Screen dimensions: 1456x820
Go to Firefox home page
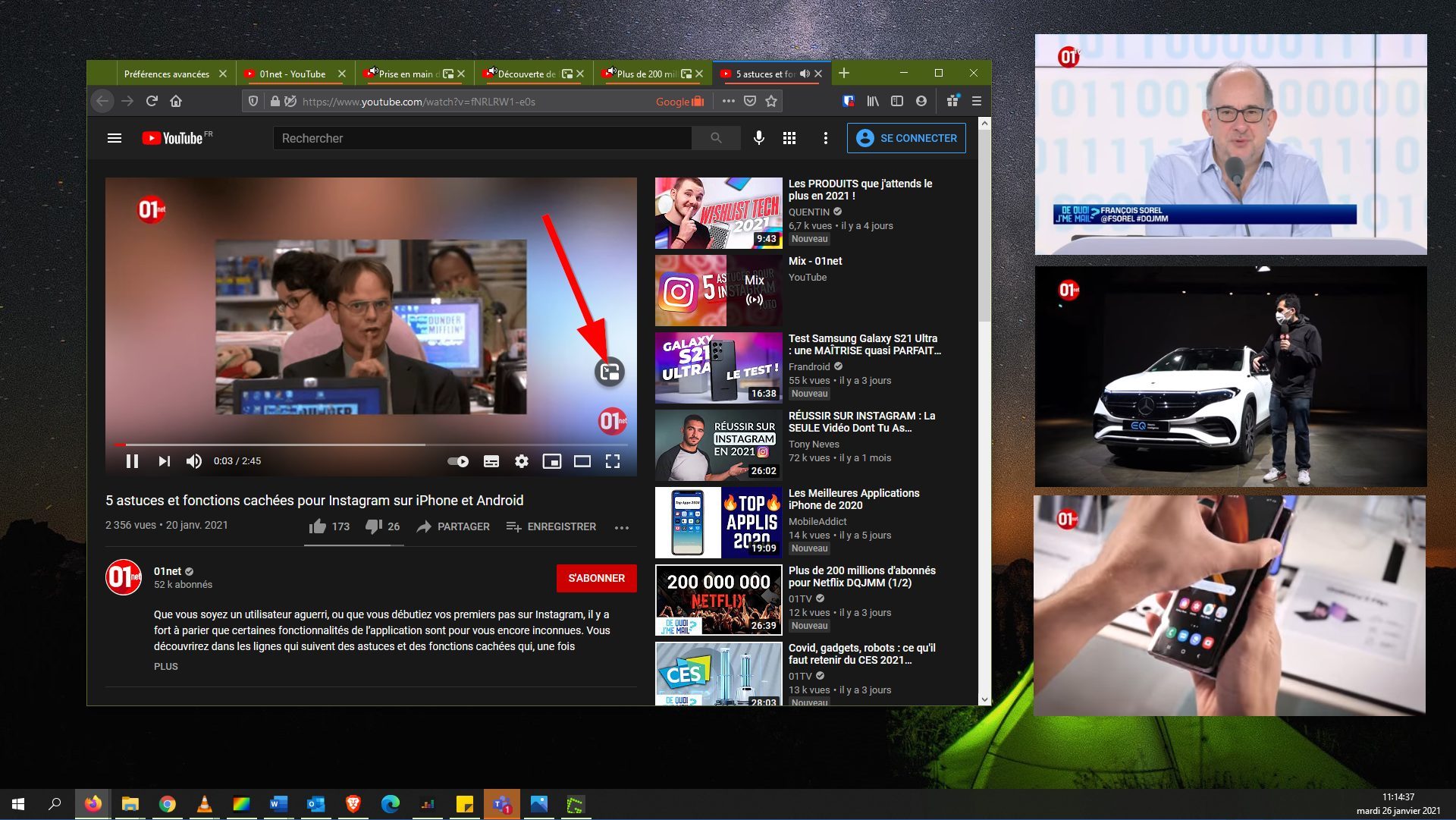tap(176, 101)
